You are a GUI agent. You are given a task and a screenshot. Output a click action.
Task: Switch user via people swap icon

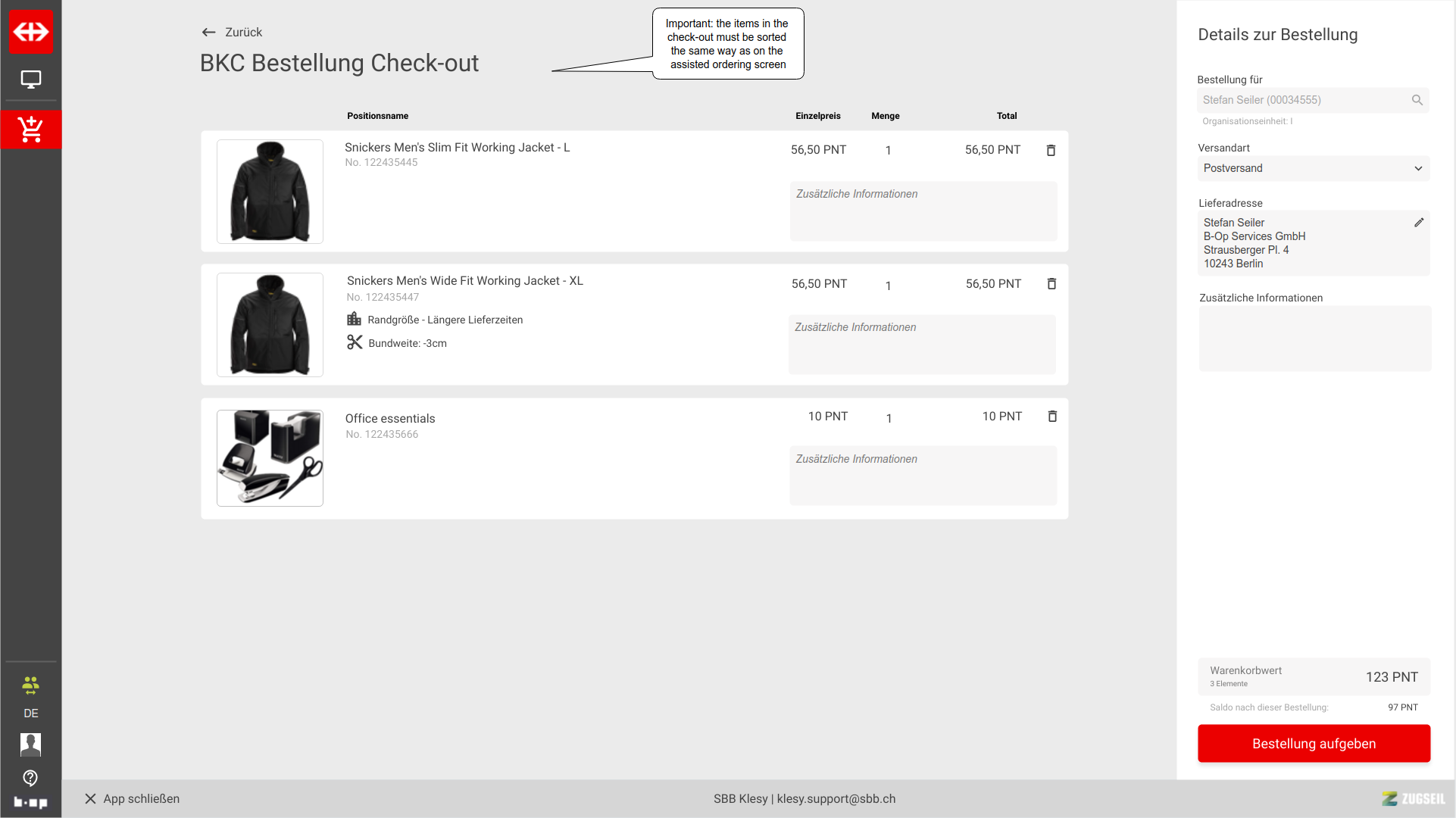[30, 685]
